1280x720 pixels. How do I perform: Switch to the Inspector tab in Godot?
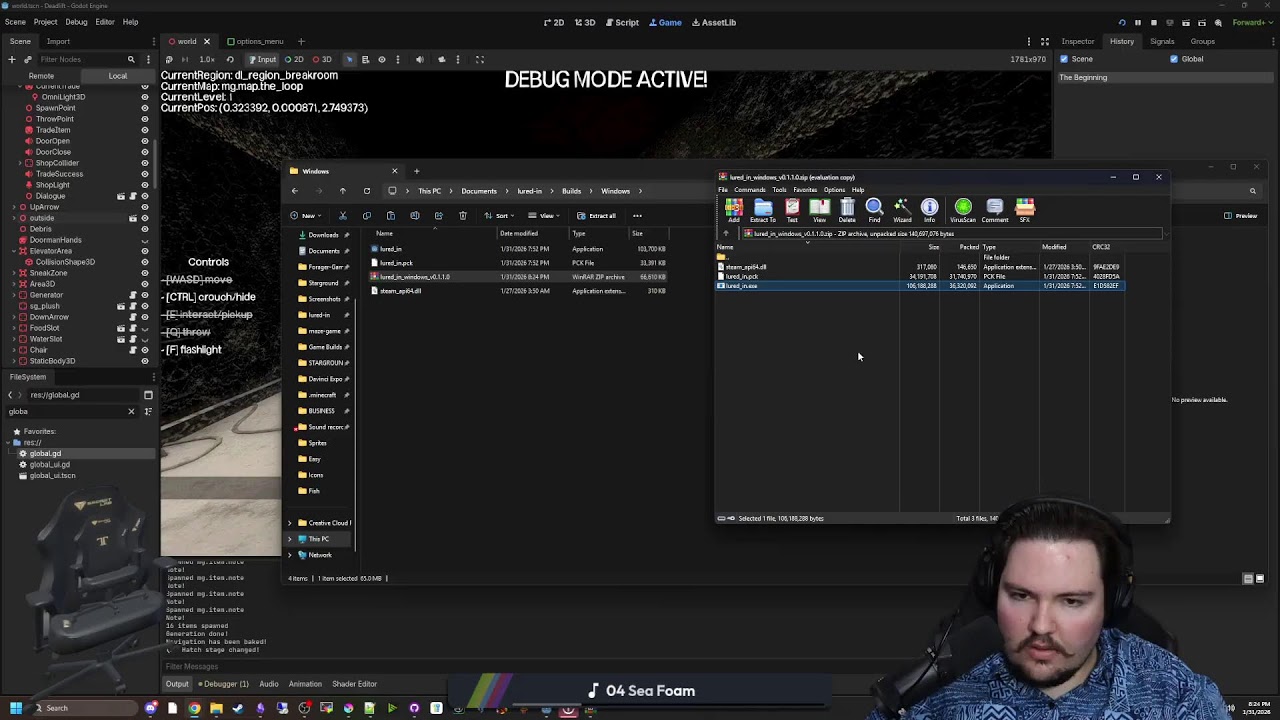[1077, 41]
